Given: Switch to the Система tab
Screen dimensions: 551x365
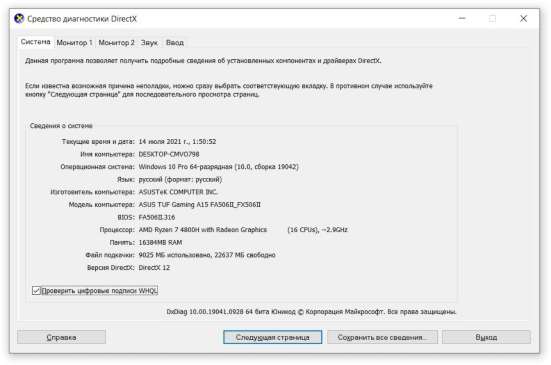Looking at the screenshot, I should pyautogui.click(x=35, y=42).
